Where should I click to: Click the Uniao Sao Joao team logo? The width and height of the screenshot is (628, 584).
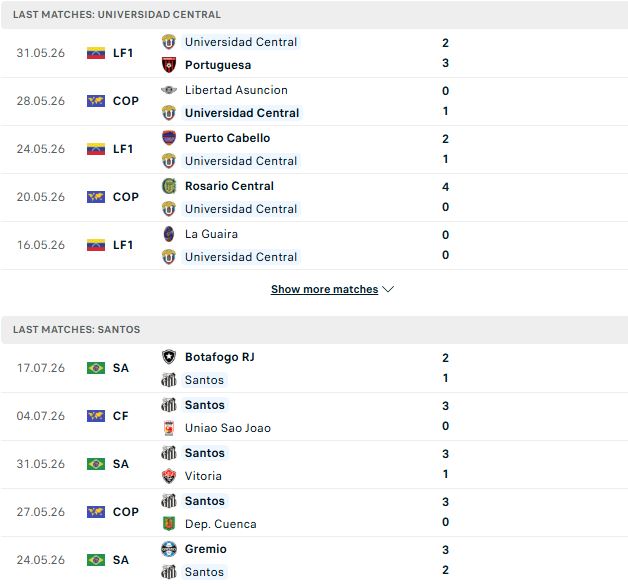(169, 428)
